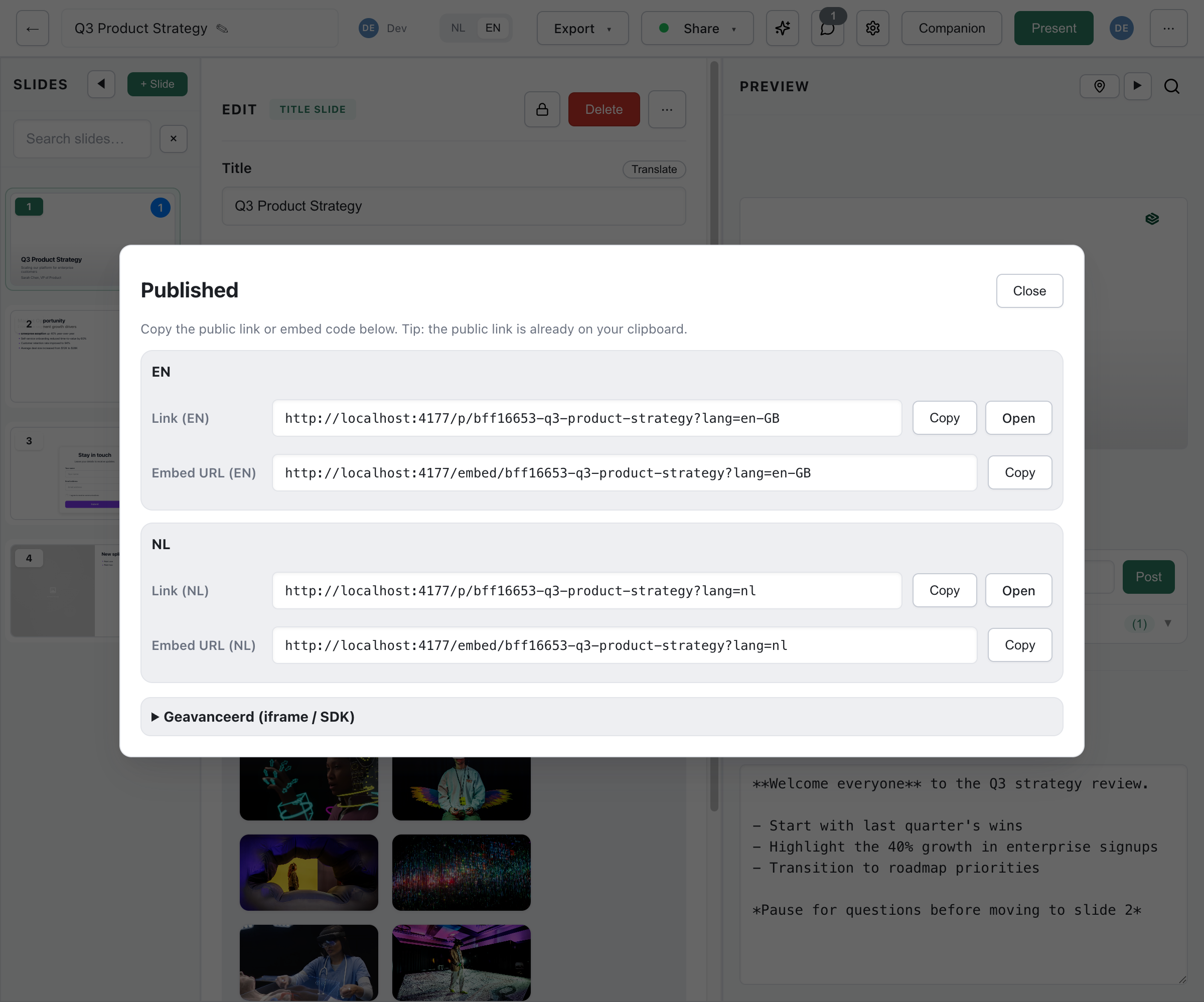
Task: Choose the doctor with headset image thumbnail
Action: tap(309, 962)
